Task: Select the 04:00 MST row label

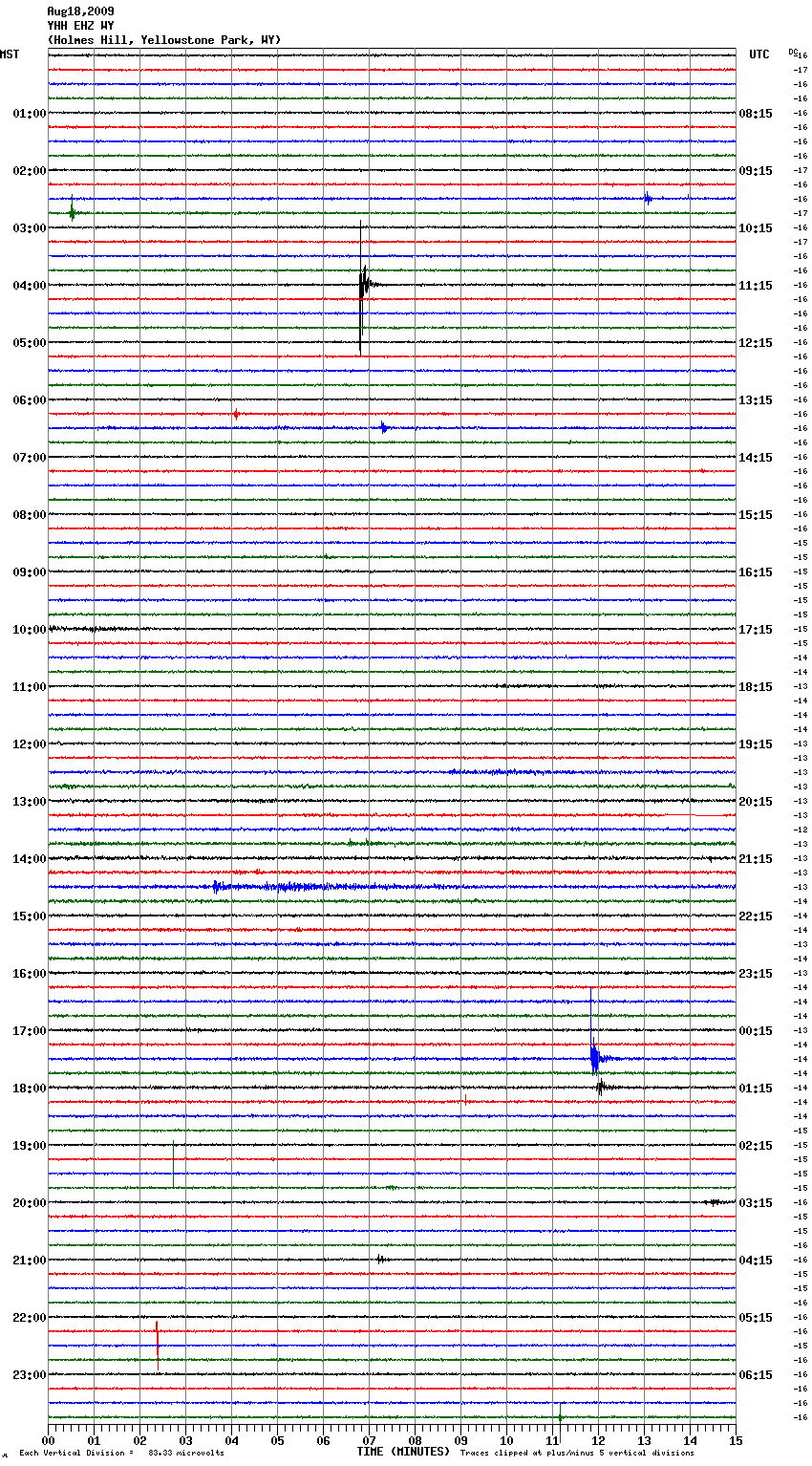Action: pos(30,286)
